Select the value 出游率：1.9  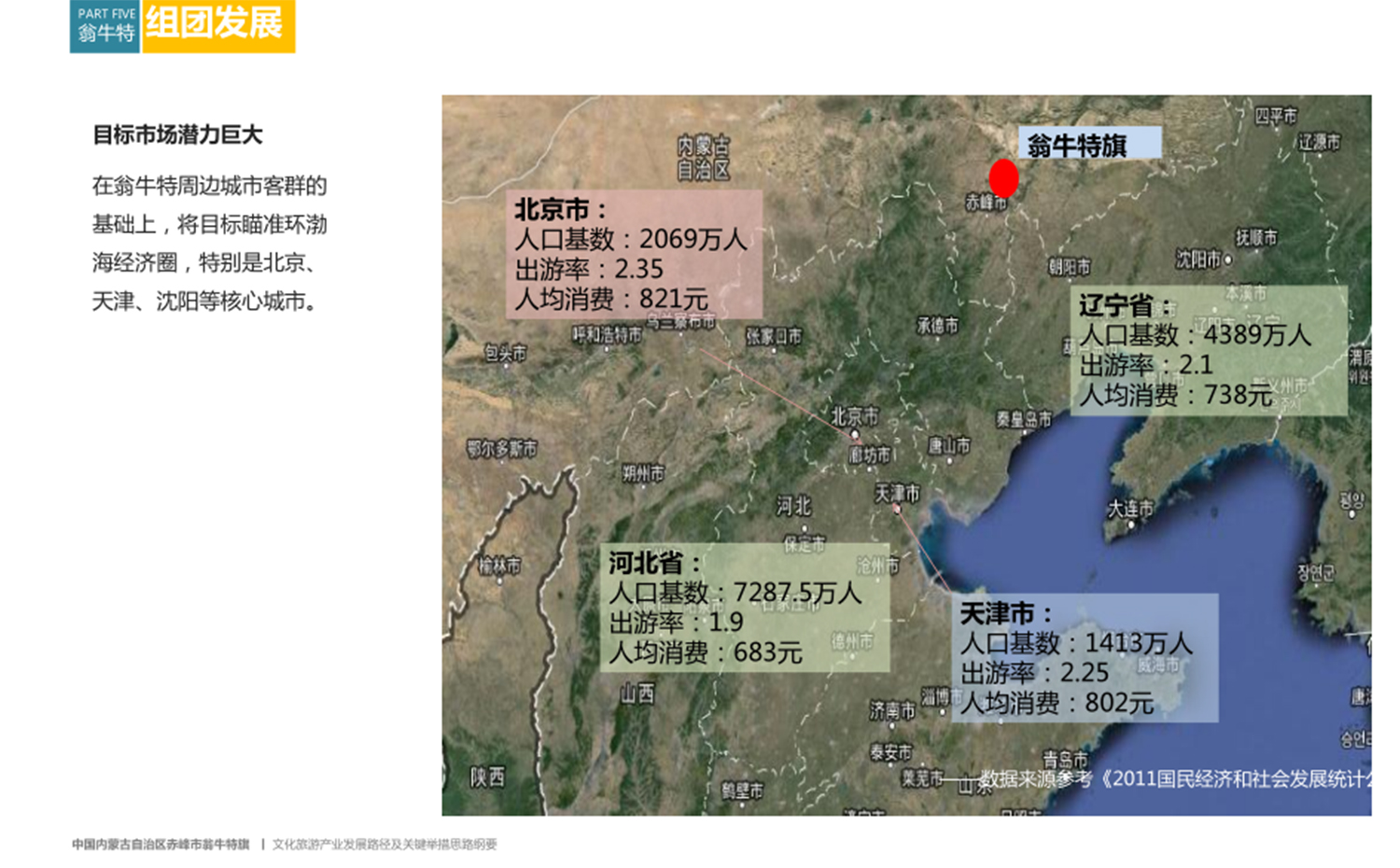coord(676,623)
